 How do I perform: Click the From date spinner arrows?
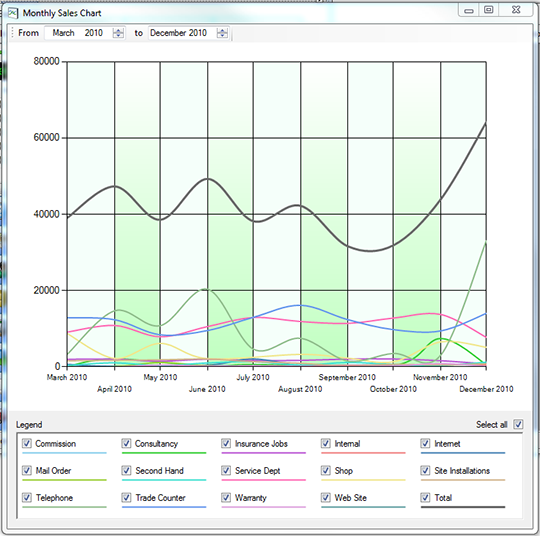[118, 33]
